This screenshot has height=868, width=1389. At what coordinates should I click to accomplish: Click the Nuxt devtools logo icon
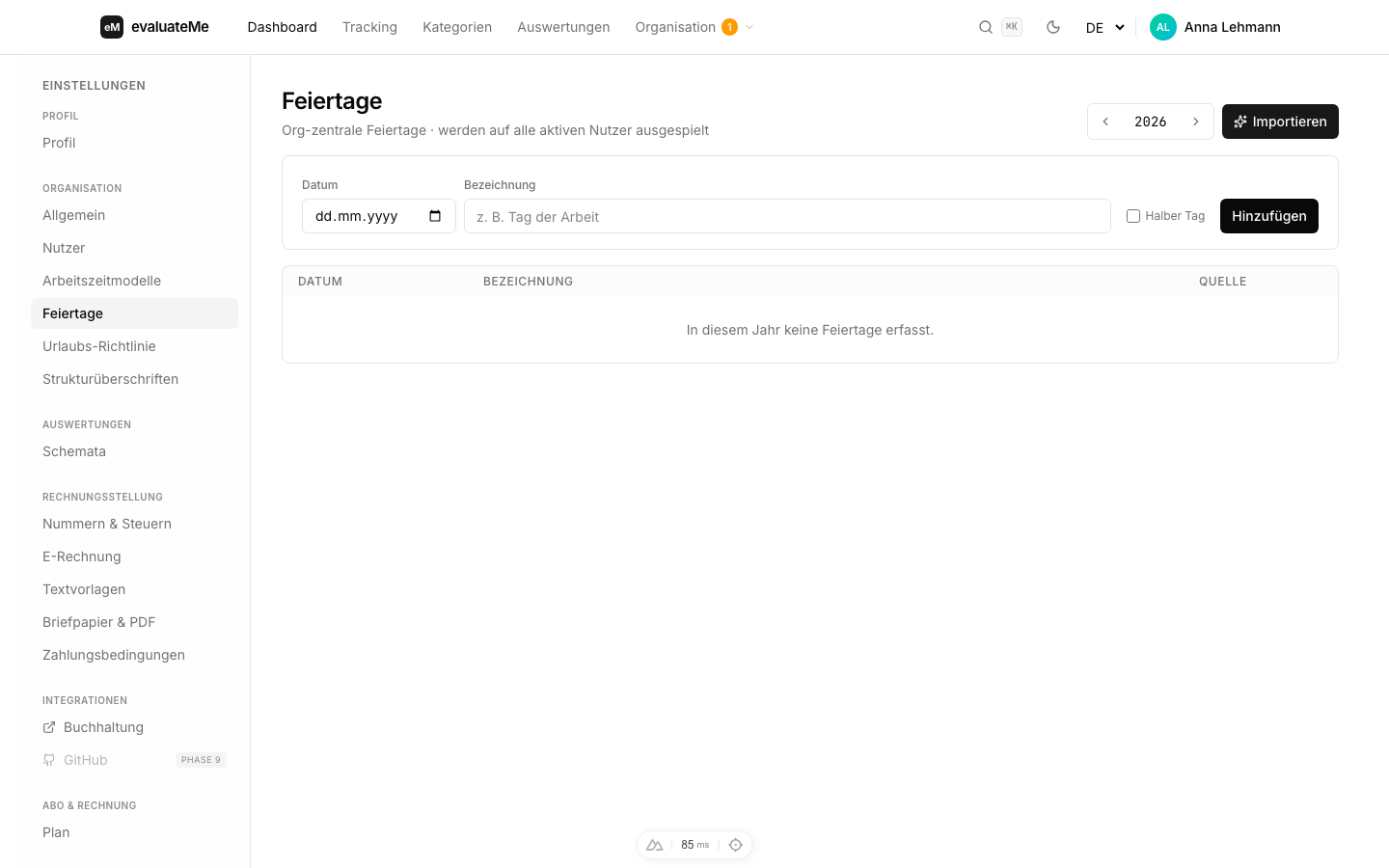654,845
